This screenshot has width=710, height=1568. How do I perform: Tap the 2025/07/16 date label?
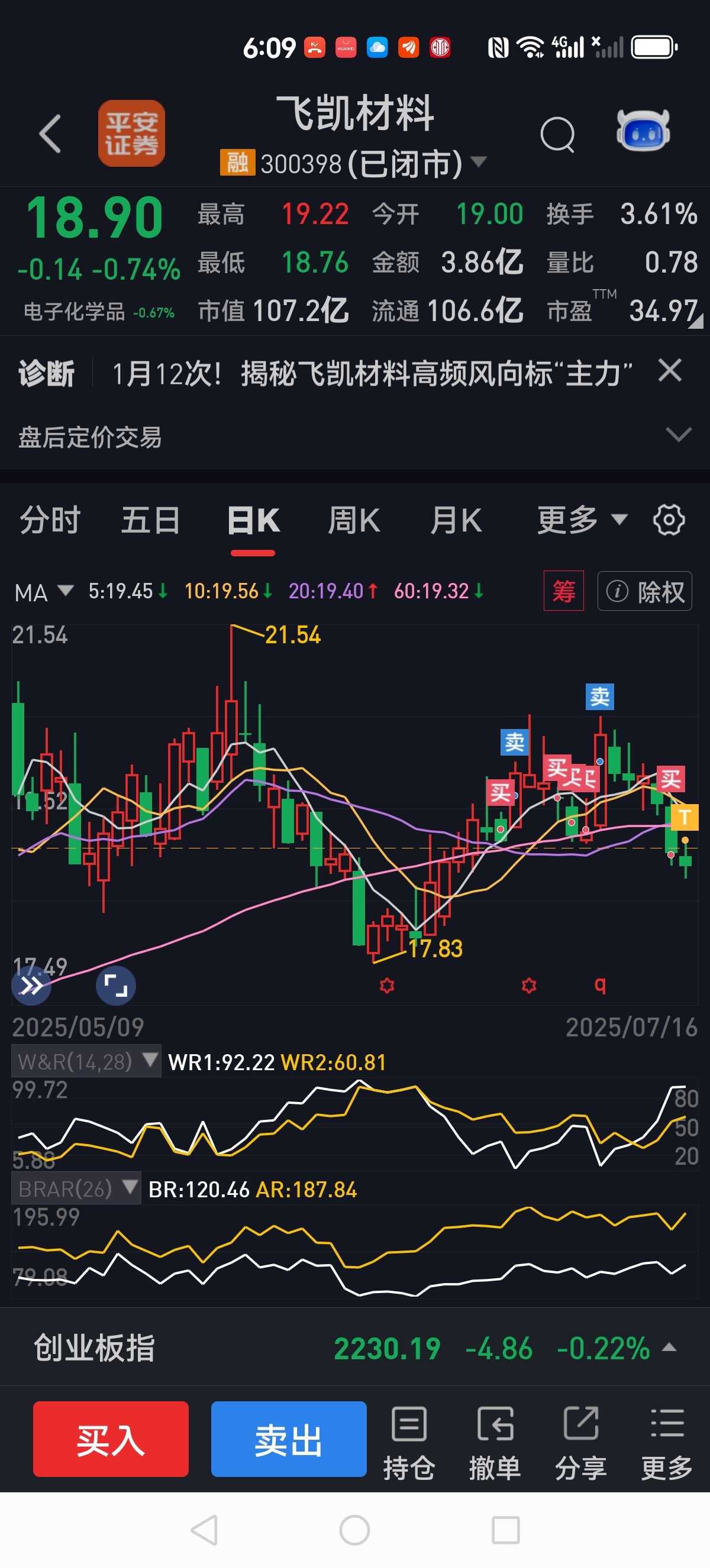click(631, 1027)
